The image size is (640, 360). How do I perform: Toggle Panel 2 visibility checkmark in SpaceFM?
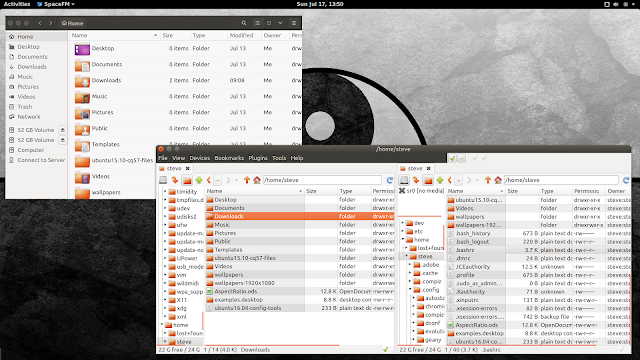coord(461,158)
